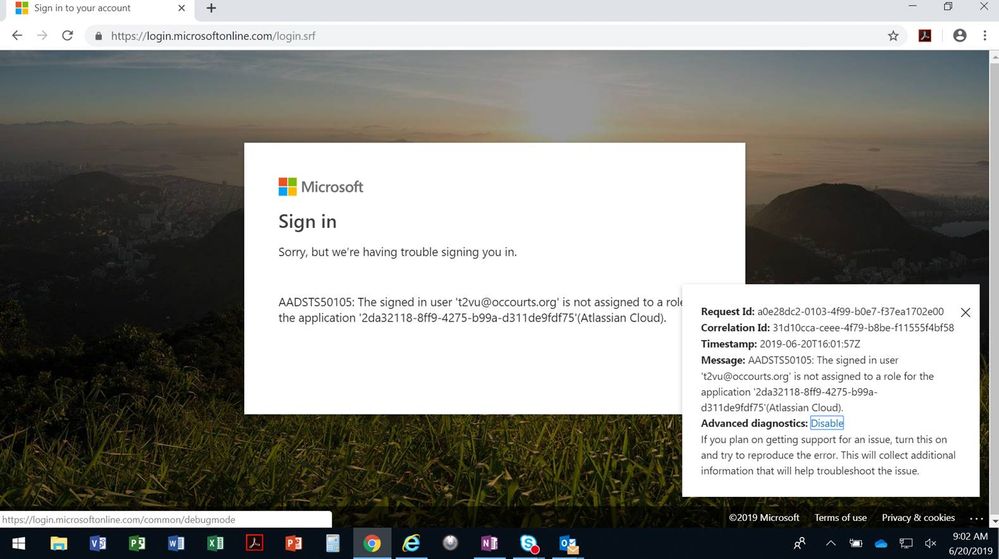Show hidden system tray icons
The image size is (999, 559).
tap(830, 543)
